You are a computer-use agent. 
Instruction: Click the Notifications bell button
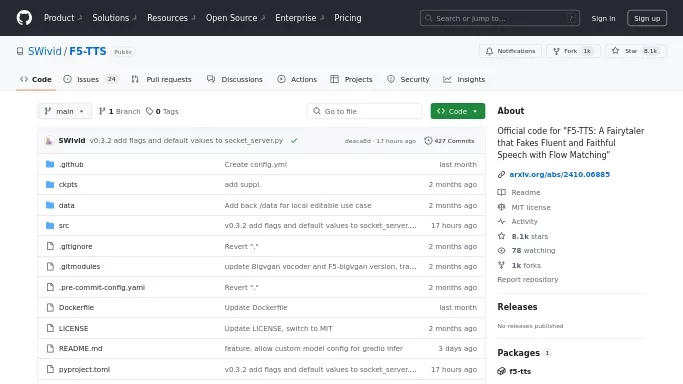pyautogui.click(x=510, y=51)
